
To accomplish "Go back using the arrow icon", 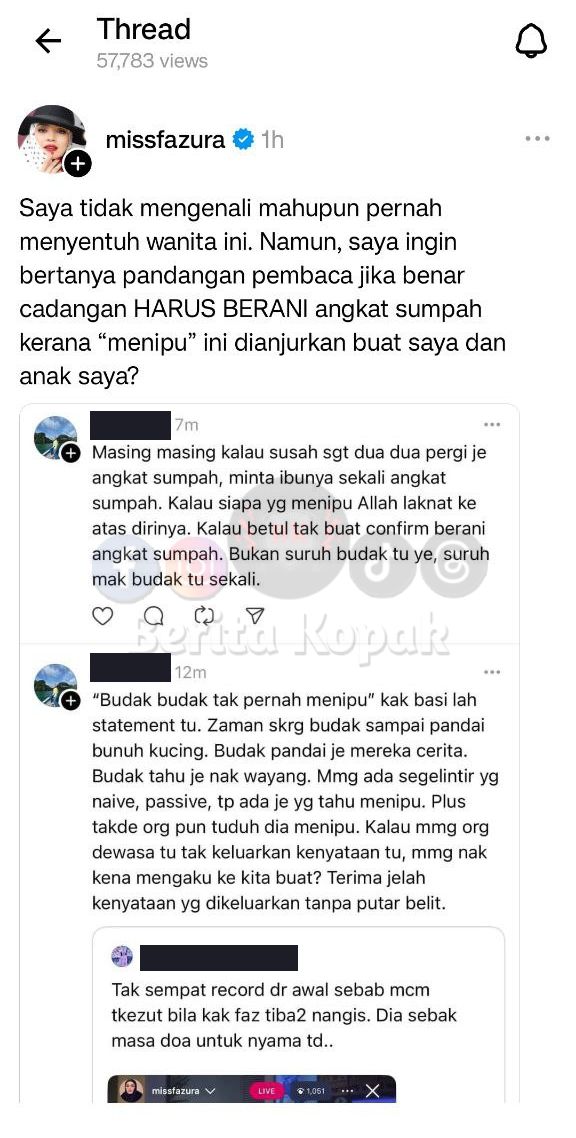I will click(x=49, y=42).
